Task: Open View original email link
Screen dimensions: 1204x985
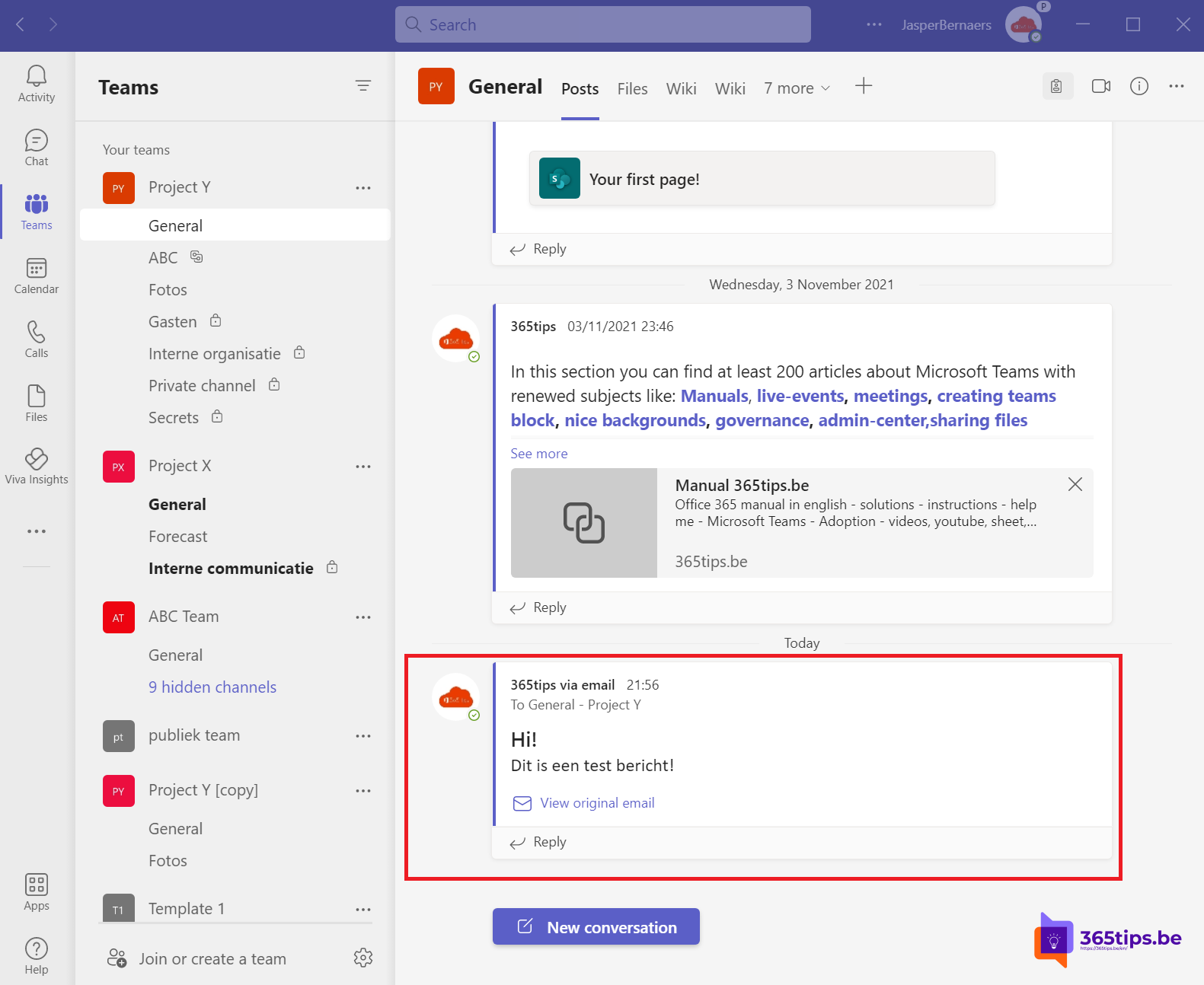Action: (x=597, y=803)
